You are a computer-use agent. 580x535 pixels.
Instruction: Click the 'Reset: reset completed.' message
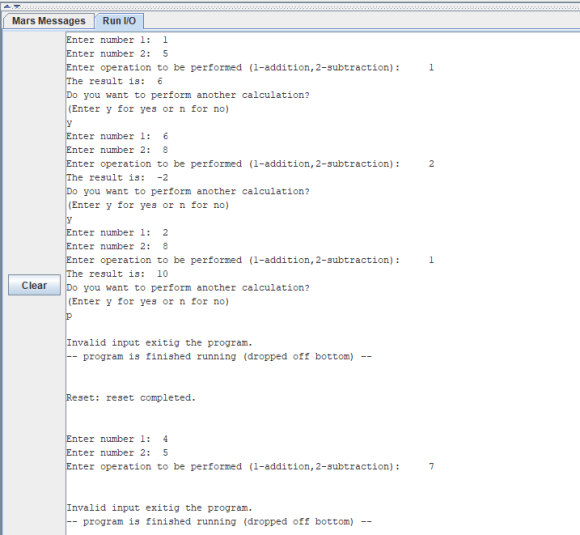131,398
